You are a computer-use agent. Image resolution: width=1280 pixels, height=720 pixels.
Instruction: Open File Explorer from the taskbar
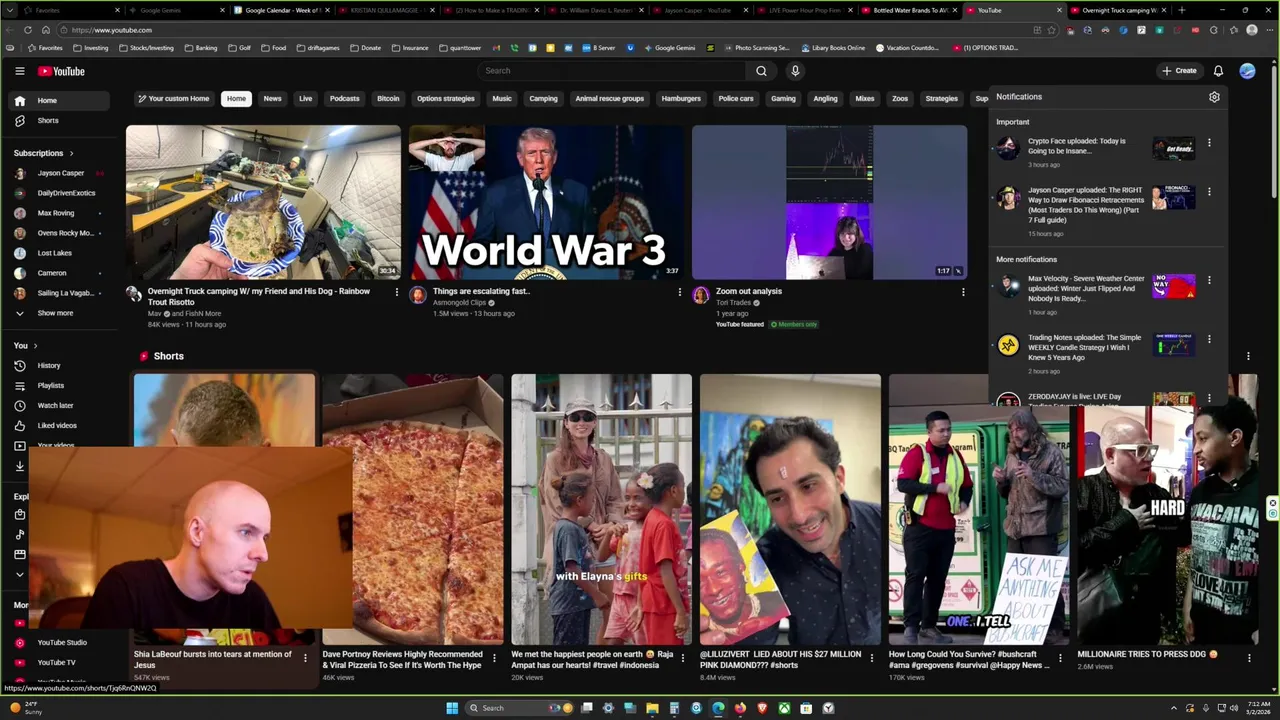652,708
